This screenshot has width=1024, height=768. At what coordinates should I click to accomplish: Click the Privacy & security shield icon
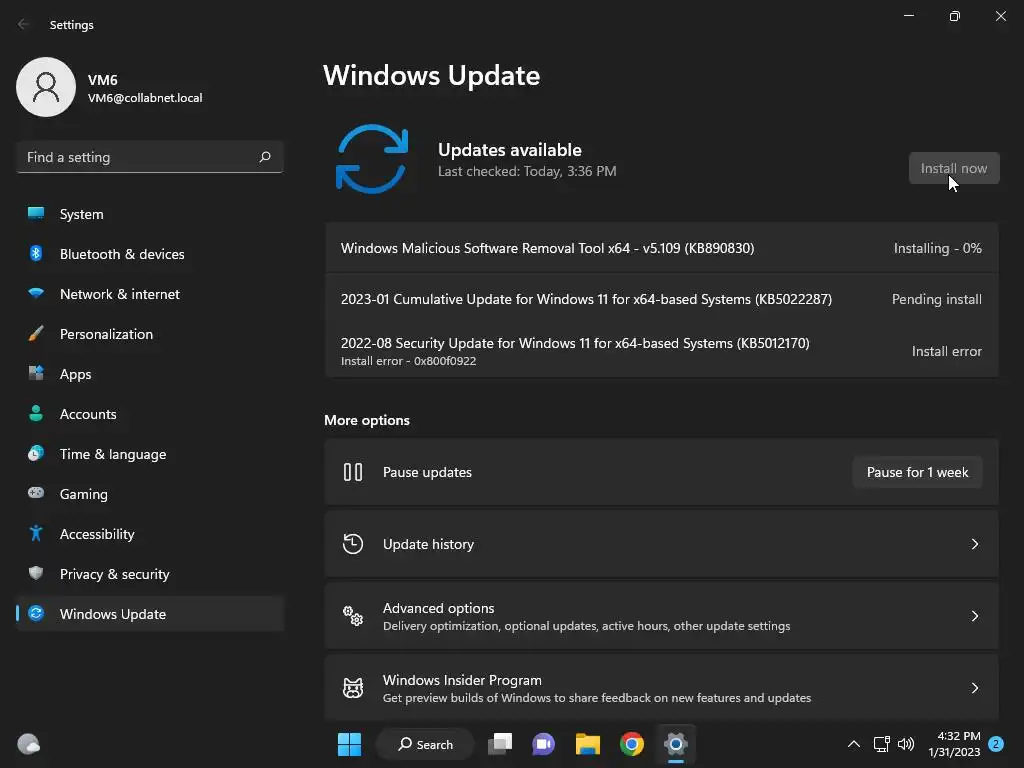(36, 573)
